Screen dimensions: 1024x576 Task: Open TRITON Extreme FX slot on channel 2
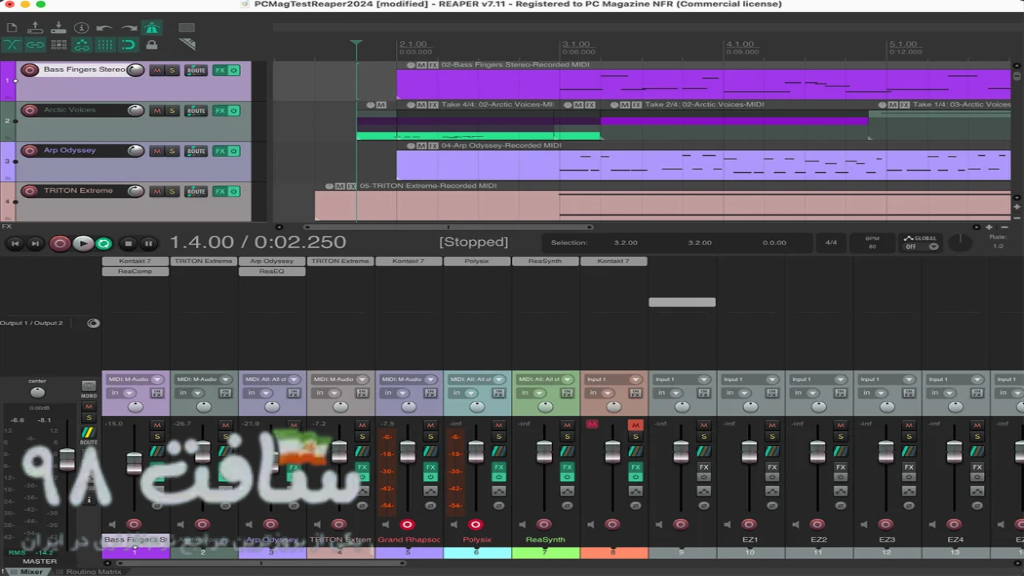pyautogui.click(x=204, y=261)
